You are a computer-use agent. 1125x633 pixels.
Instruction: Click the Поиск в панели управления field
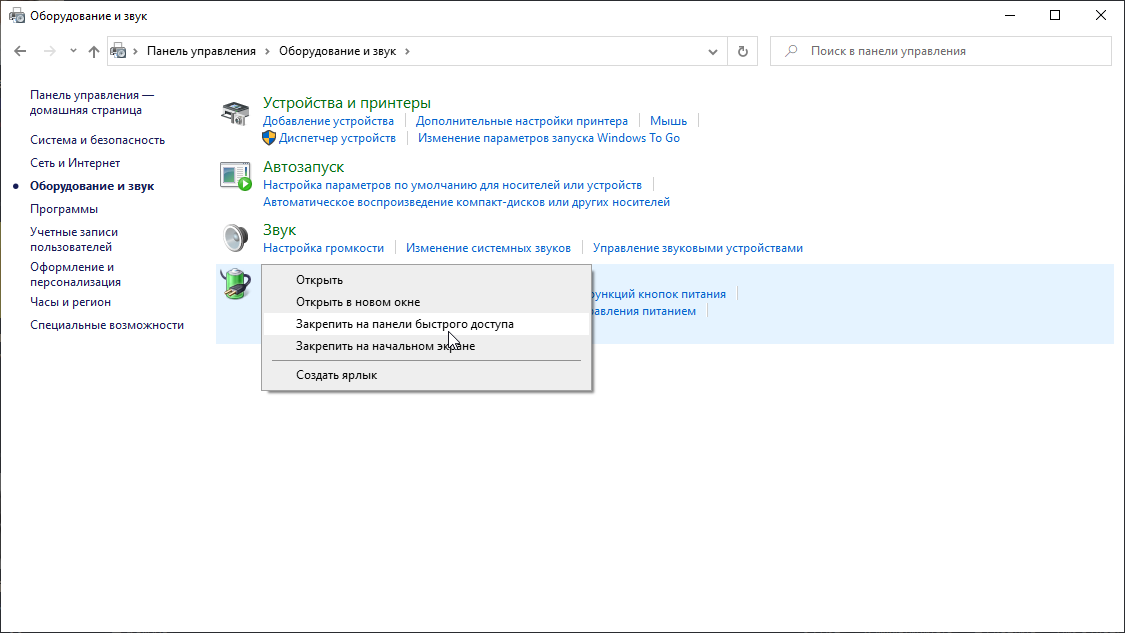pyautogui.click(x=950, y=51)
